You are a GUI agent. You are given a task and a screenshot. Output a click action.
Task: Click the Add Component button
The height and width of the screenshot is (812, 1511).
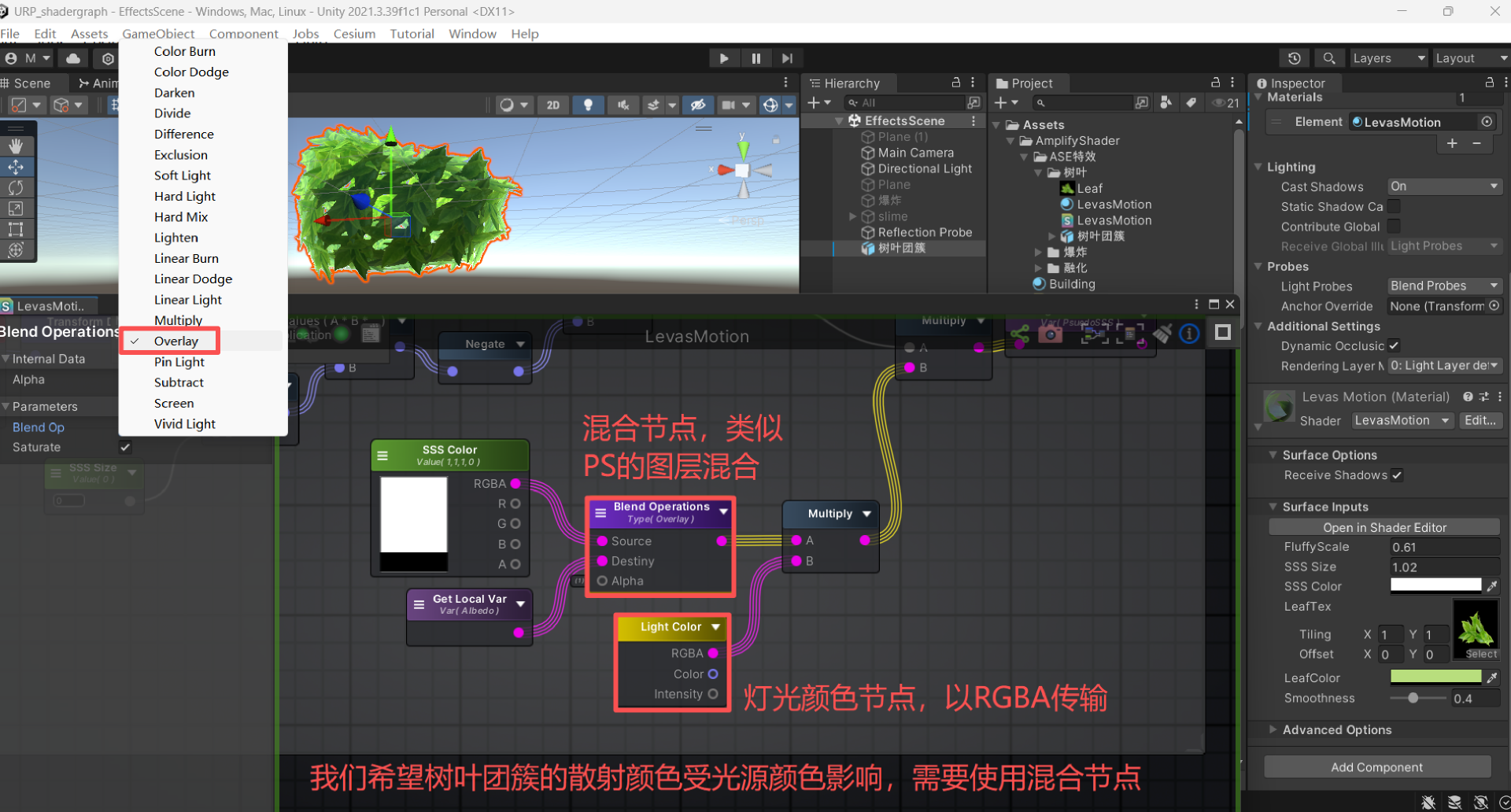pyautogui.click(x=1376, y=766)
